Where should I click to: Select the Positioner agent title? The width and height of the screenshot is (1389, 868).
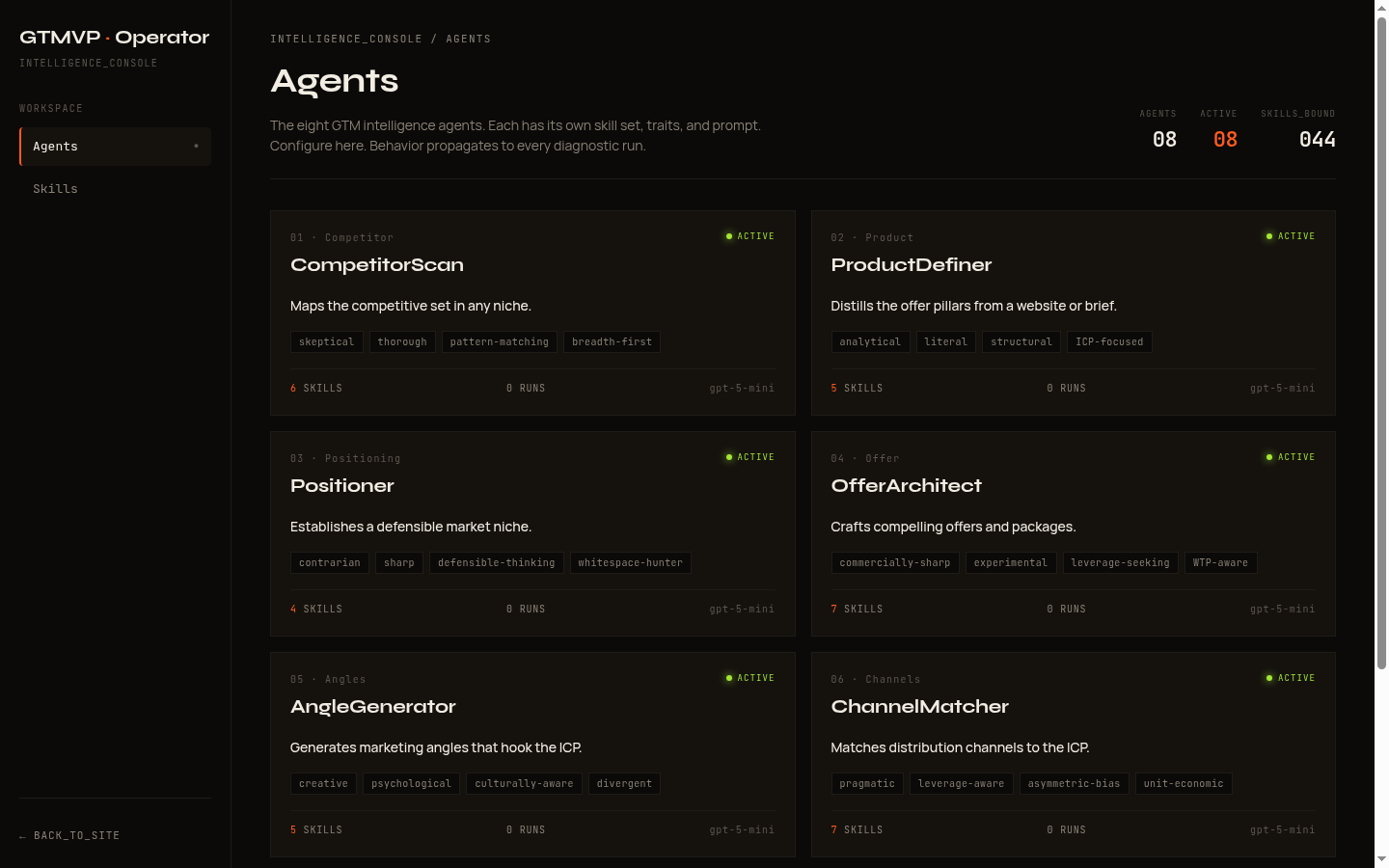341,486
